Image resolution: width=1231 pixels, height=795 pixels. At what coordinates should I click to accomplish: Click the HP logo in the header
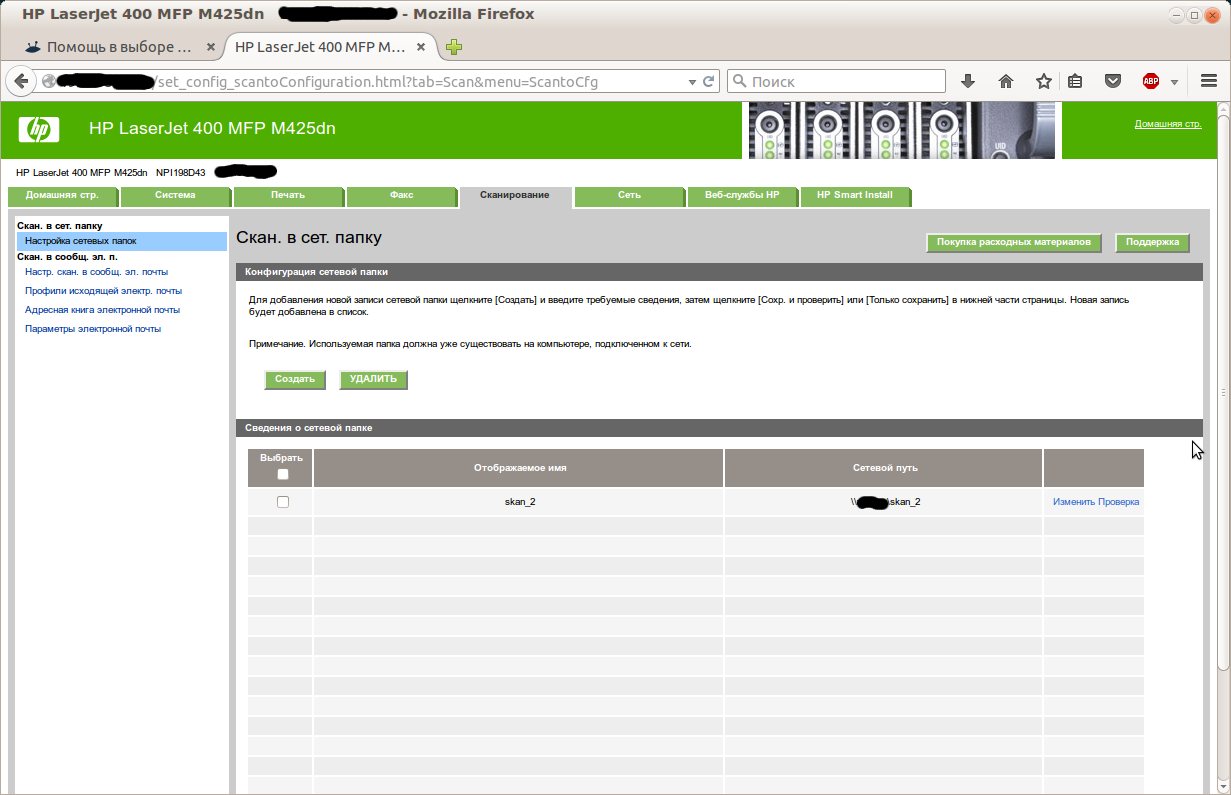click(x=39, y=129)
